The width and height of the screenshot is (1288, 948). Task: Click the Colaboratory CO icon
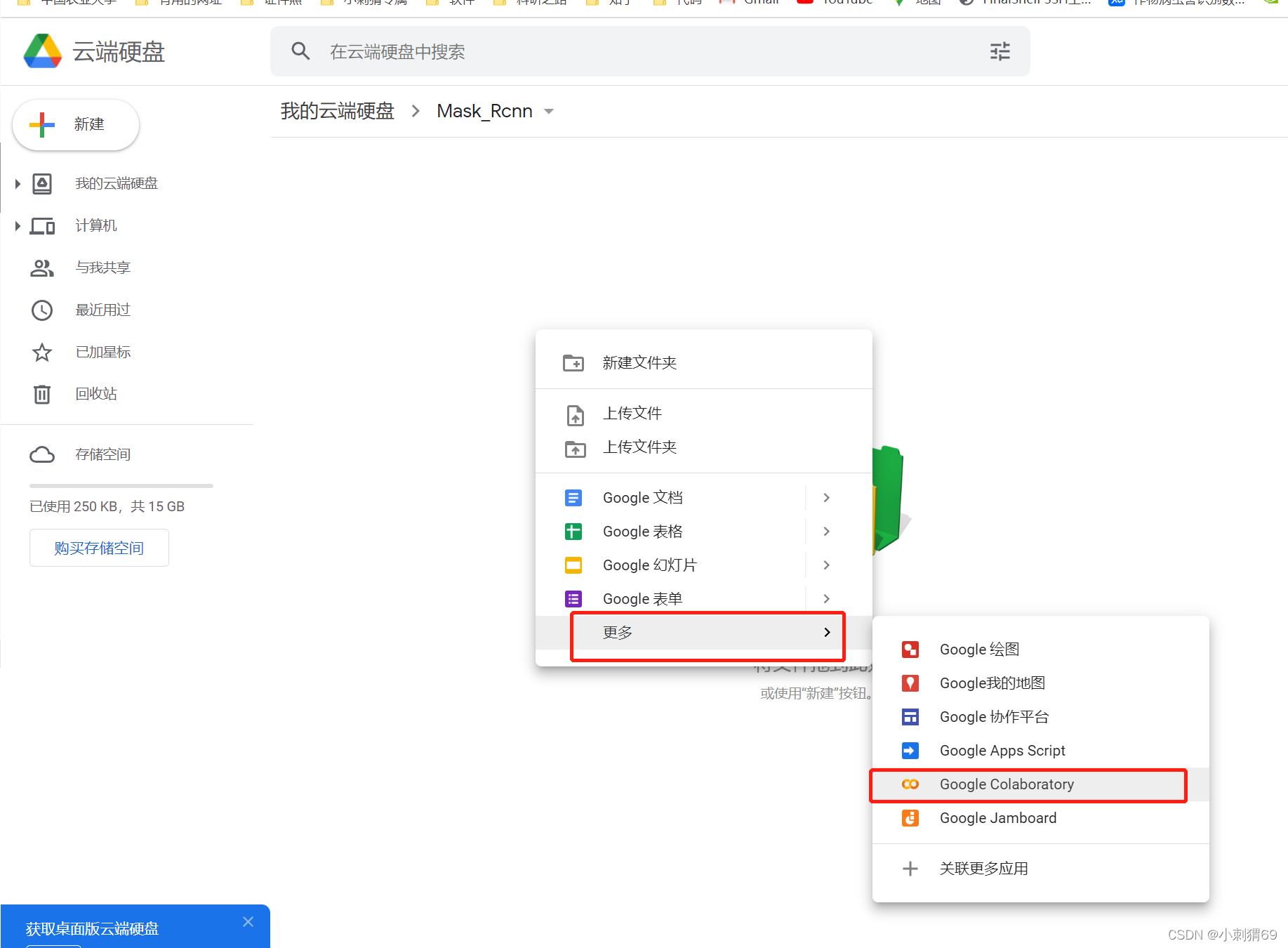910,784
